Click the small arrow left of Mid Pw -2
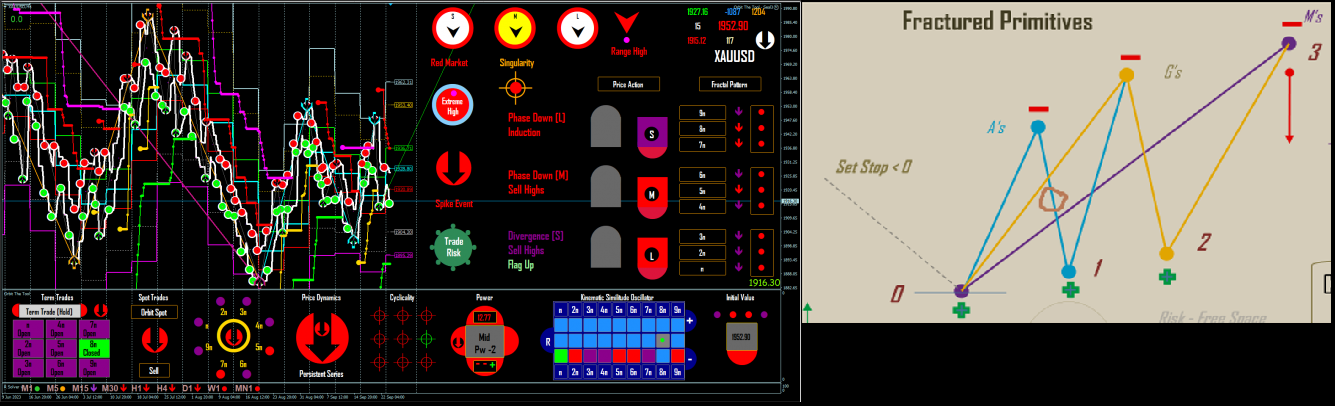Image resolution: width=1335 pixels, height=406 pixels. pos(459,342)
